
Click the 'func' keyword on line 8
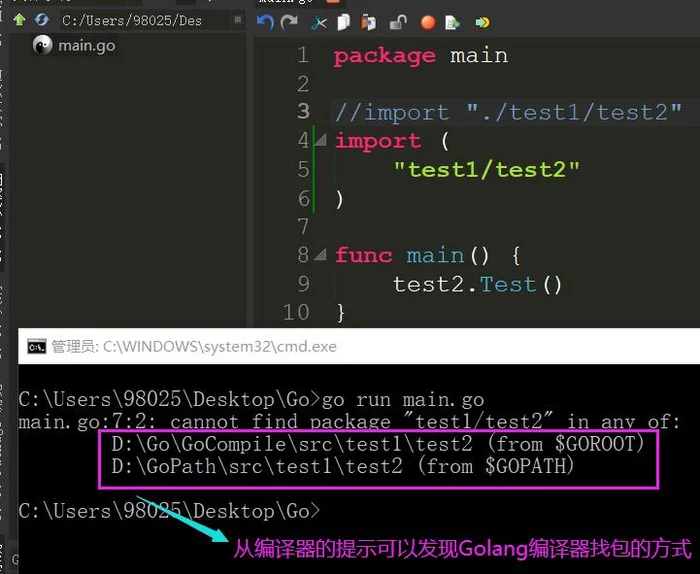[363, 255]
